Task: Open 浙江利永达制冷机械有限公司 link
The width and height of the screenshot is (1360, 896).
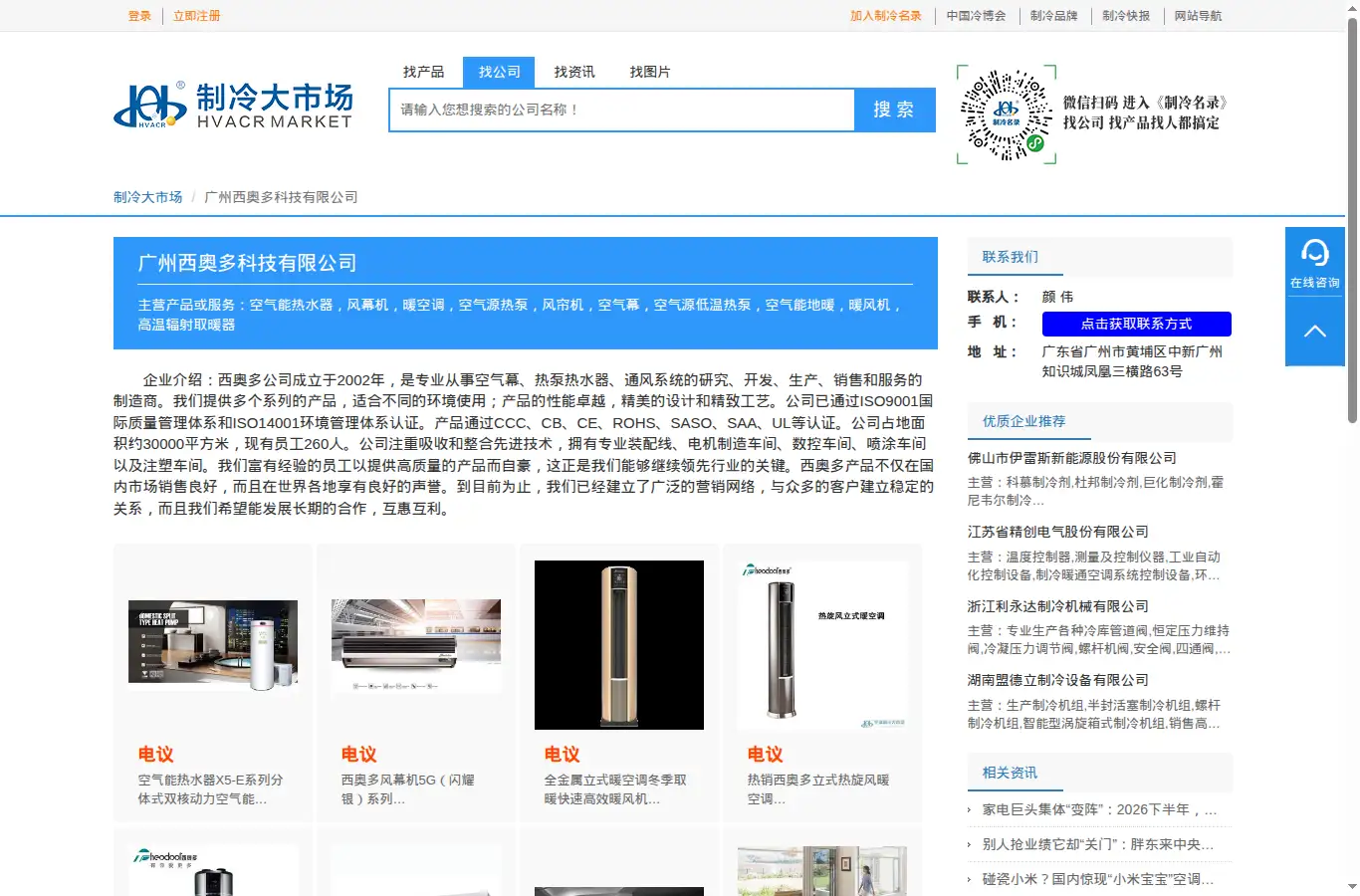Action: 1058,606
